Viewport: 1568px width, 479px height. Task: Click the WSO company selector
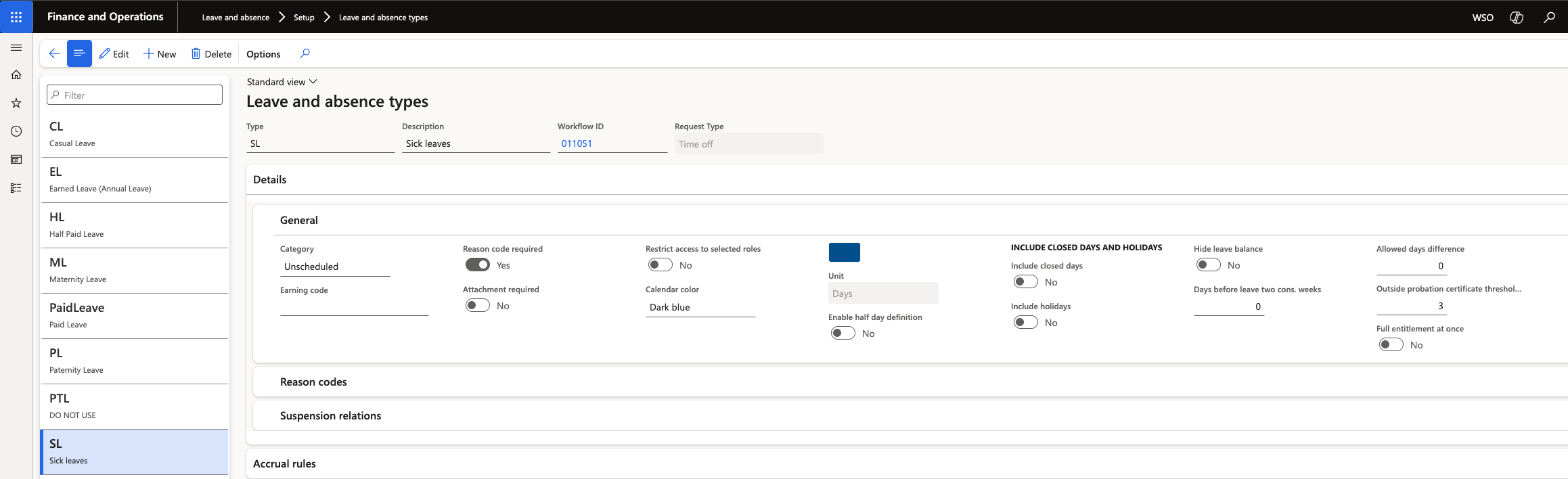coord(1483,18)
